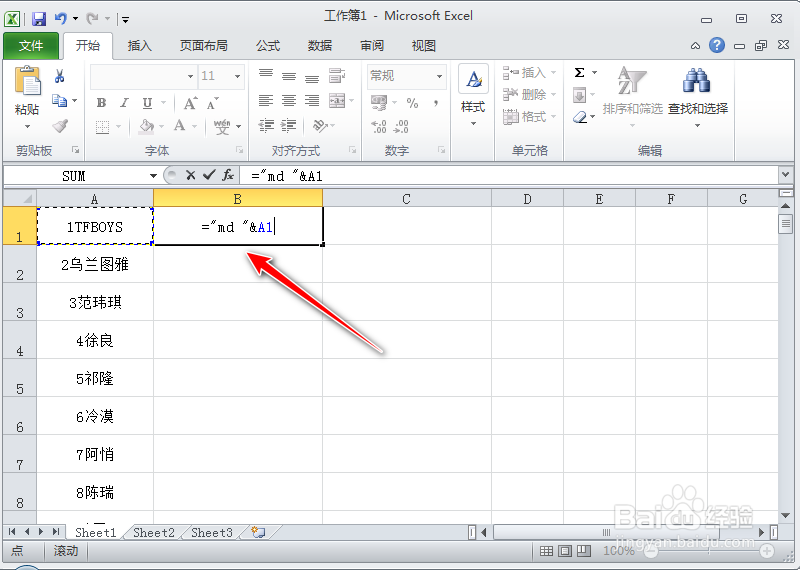This screenshot has height=570, width=800.
Task: Click the phonetic guide wén icon
Action: pos(222,126)
